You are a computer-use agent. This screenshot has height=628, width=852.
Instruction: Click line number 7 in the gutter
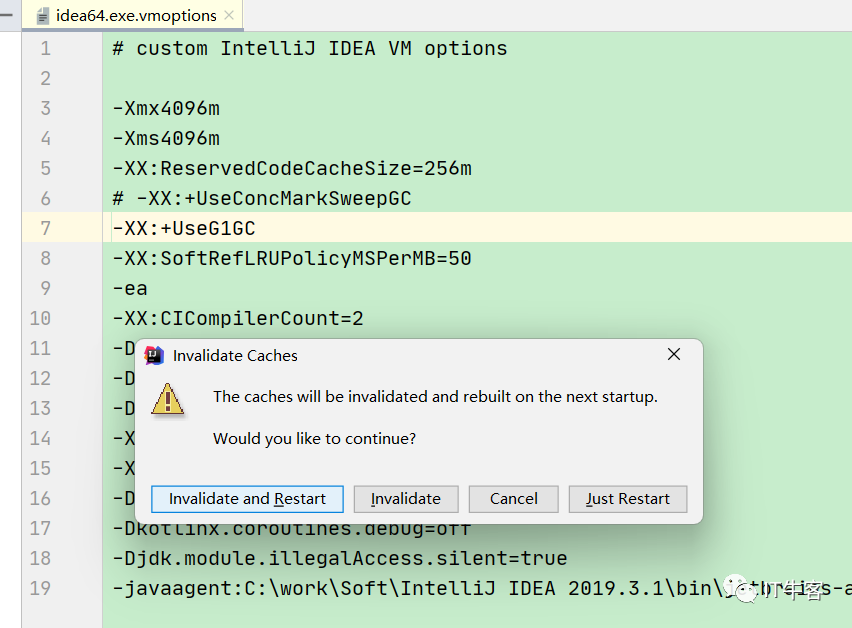[x=46, y=229]
